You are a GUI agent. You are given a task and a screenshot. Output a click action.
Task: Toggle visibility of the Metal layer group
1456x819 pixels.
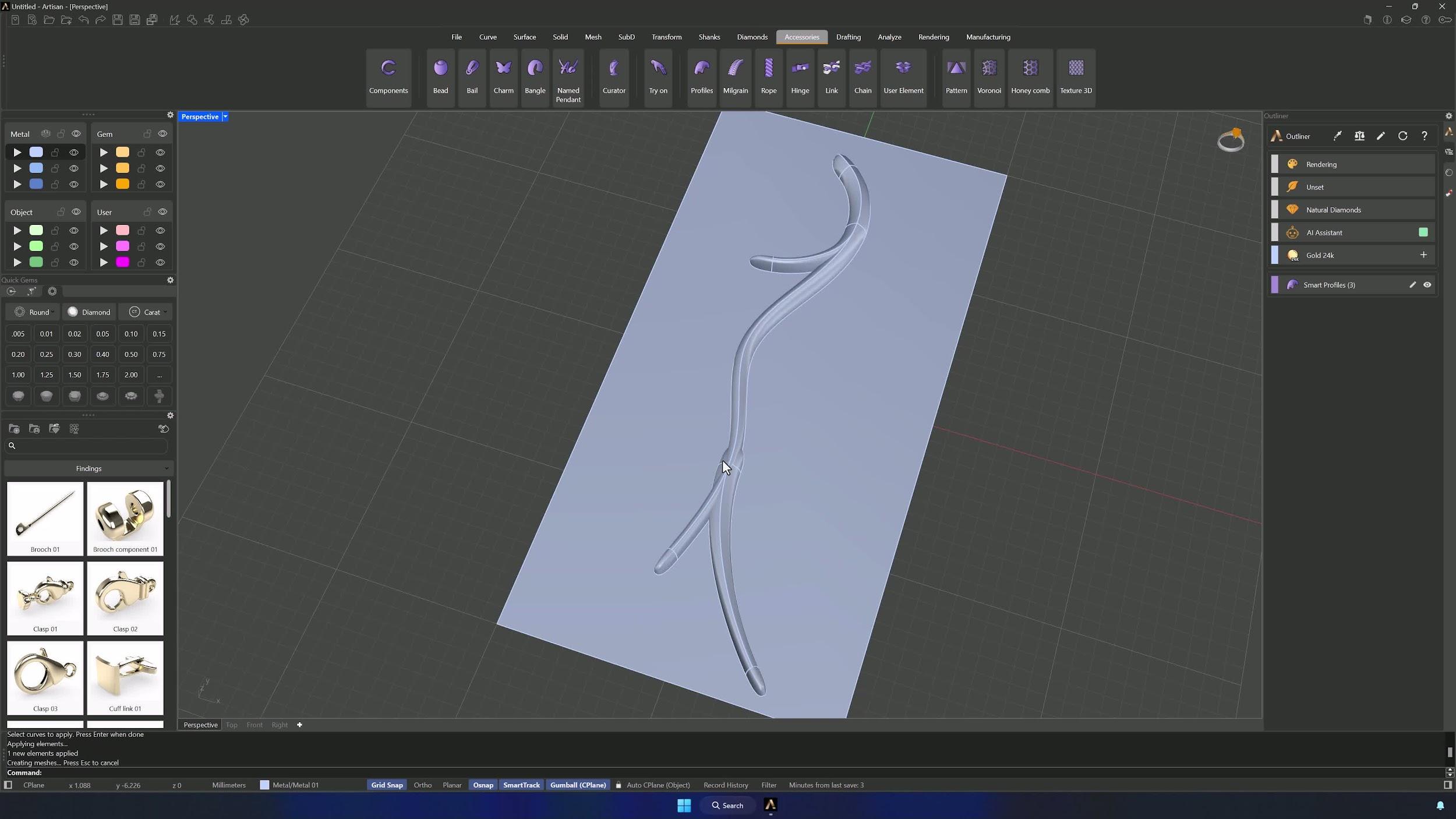[x=76, y=134]
